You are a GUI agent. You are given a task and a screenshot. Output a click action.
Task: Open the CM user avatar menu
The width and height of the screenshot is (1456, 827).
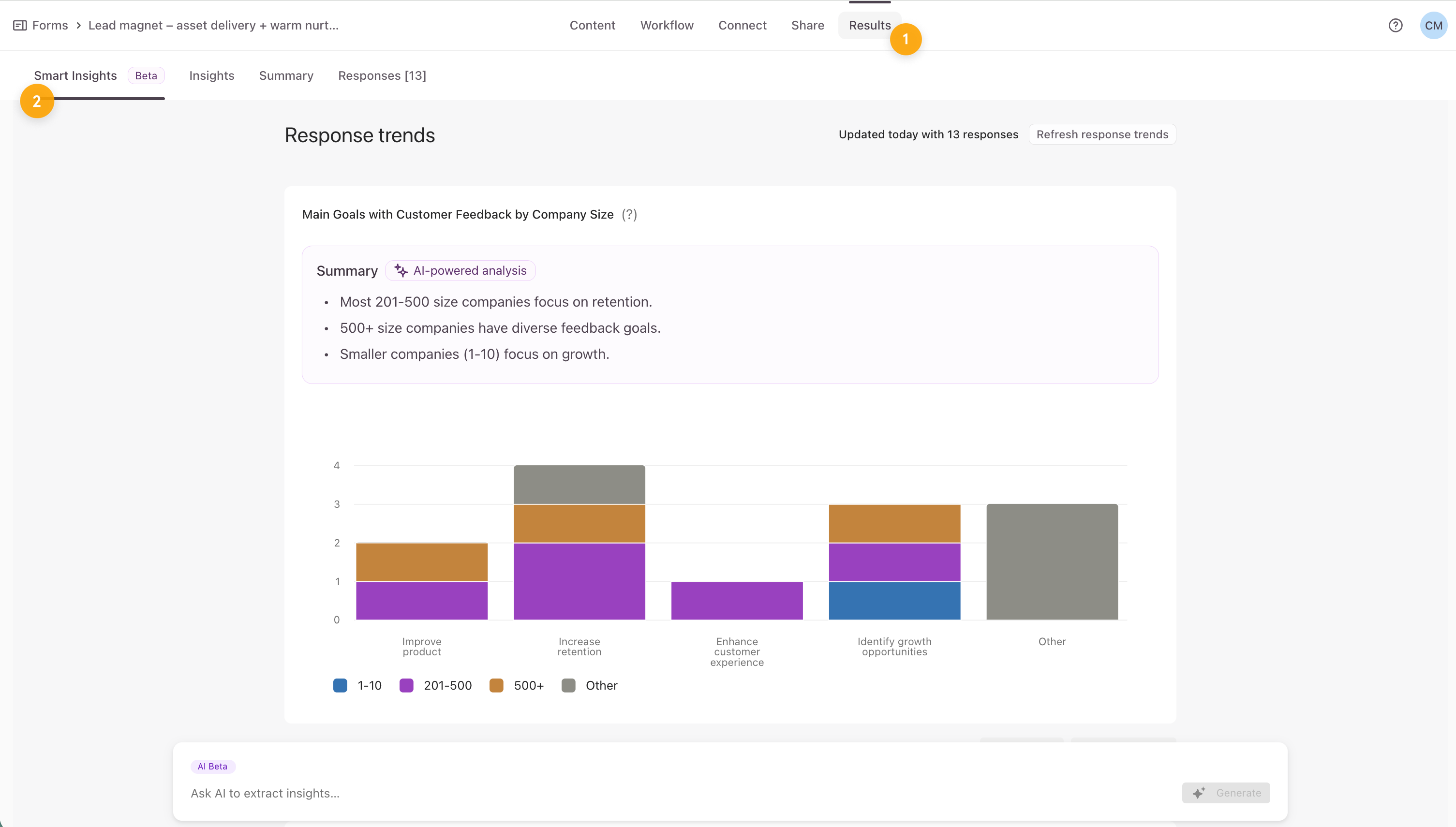pyautogui.click(x=1433, y=26)
